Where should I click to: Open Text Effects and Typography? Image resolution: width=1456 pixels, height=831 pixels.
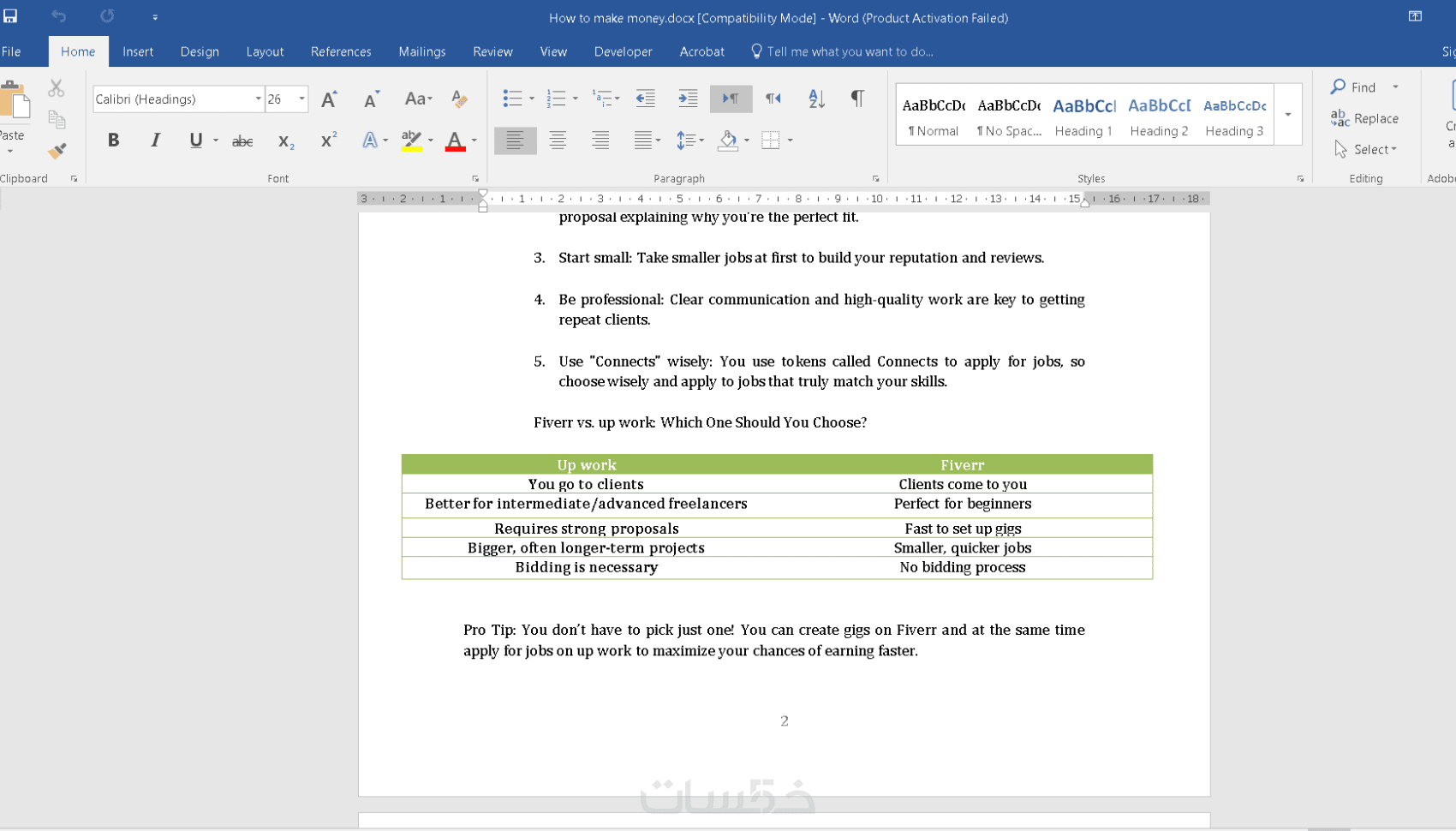369,140
